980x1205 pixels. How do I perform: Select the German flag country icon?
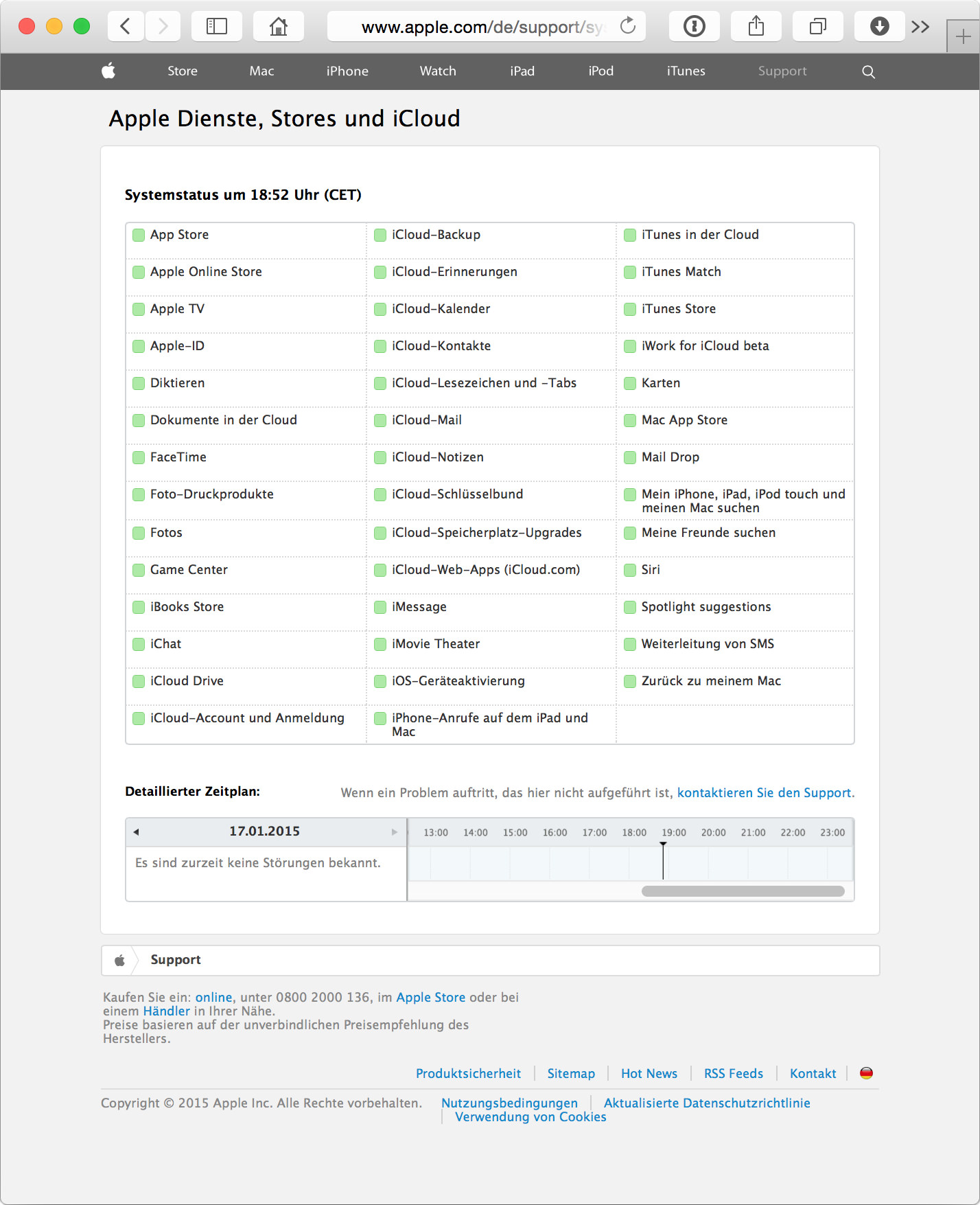coord(866,1072)
